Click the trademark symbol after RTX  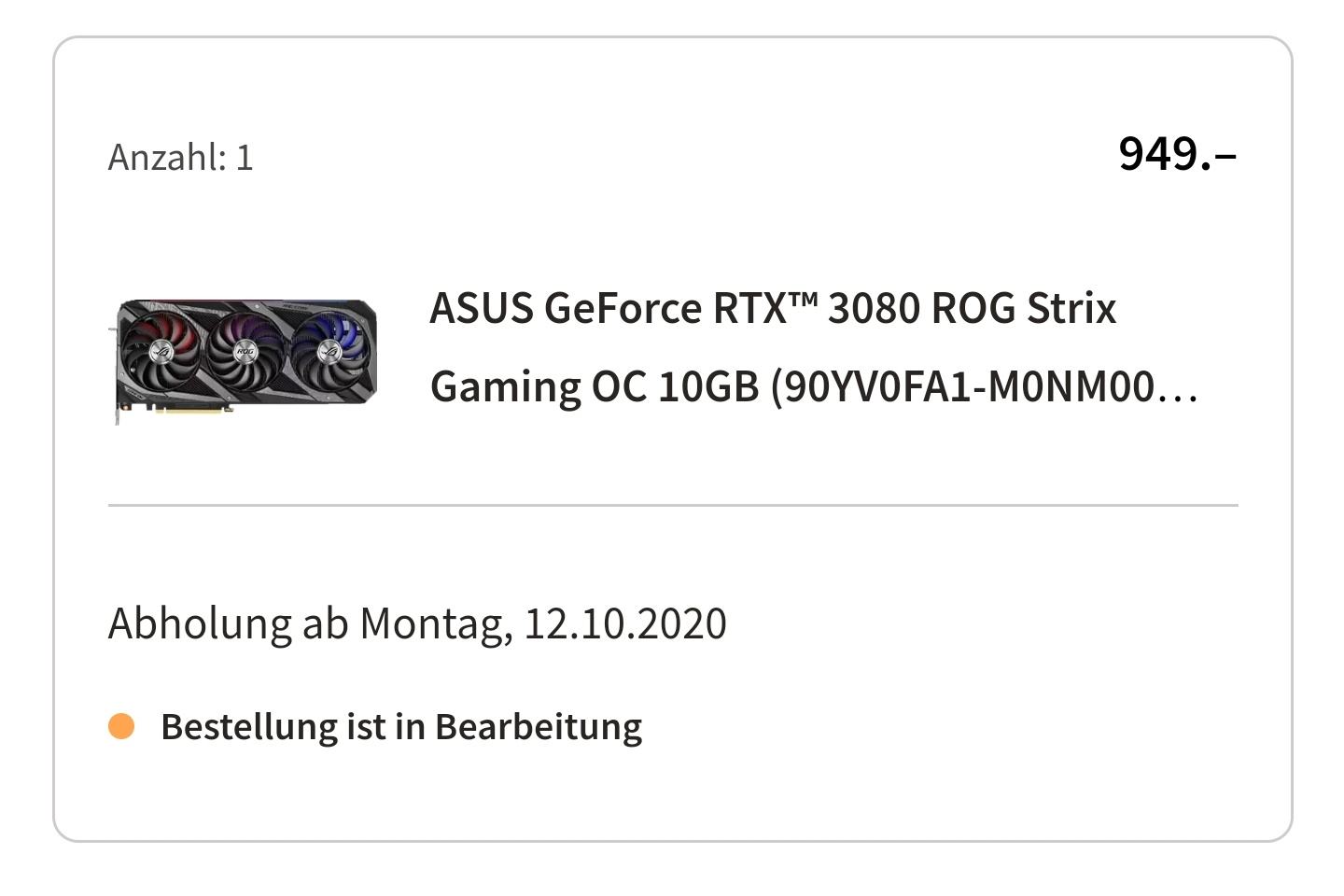click(x=803, y=300)
